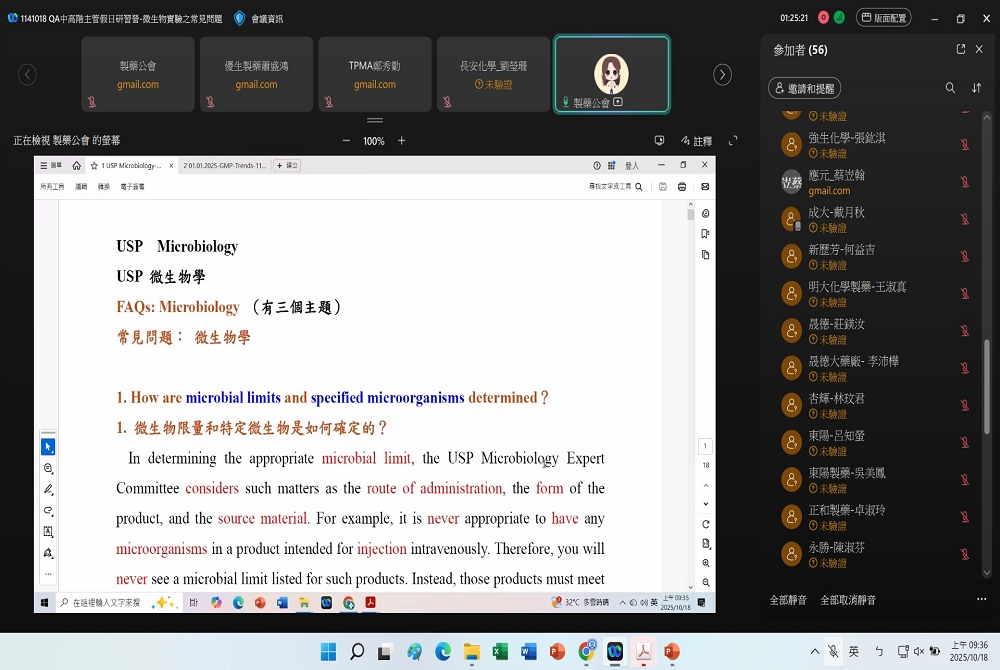Toggle mute for 東陽-呂知螢

click(x=965, y=443)
